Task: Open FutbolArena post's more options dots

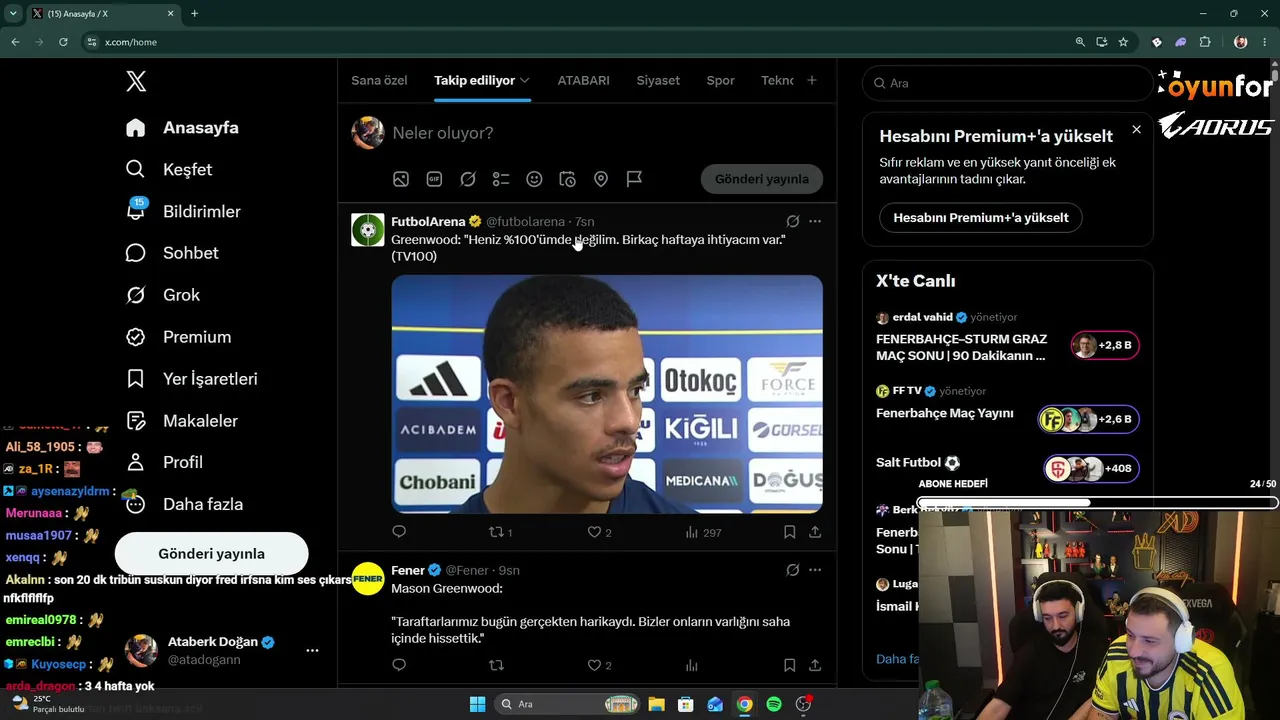Action: point(815,221)
